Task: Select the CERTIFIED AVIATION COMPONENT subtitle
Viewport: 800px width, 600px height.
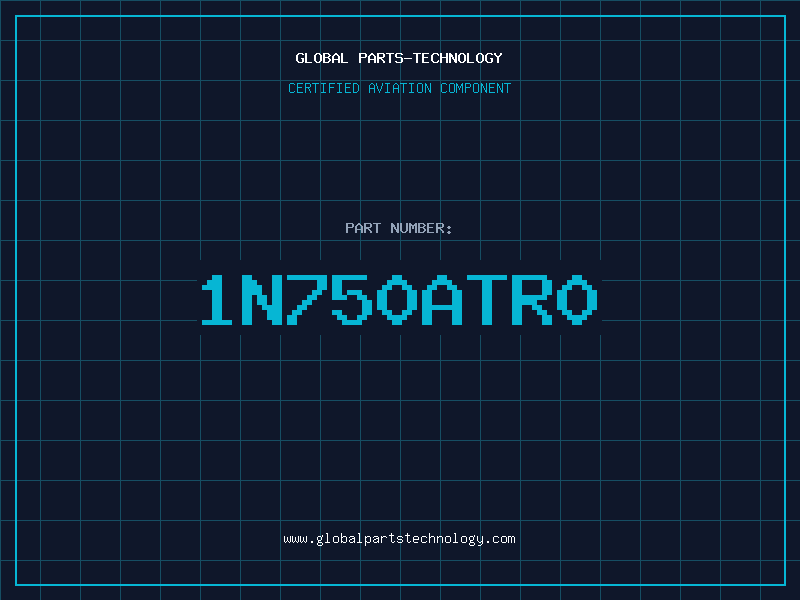Action: tap(399, 88)
